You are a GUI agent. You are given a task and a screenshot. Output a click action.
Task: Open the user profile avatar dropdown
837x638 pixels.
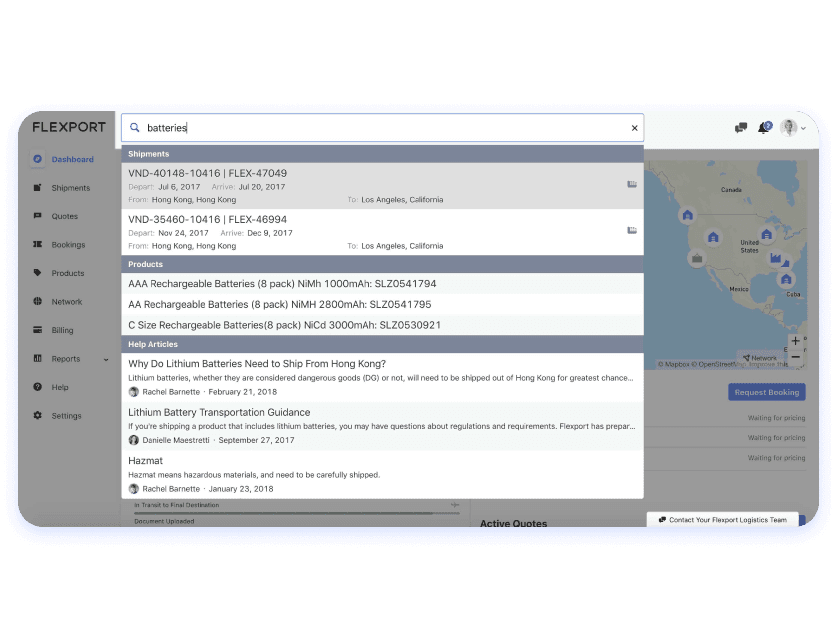pos(792,128)
